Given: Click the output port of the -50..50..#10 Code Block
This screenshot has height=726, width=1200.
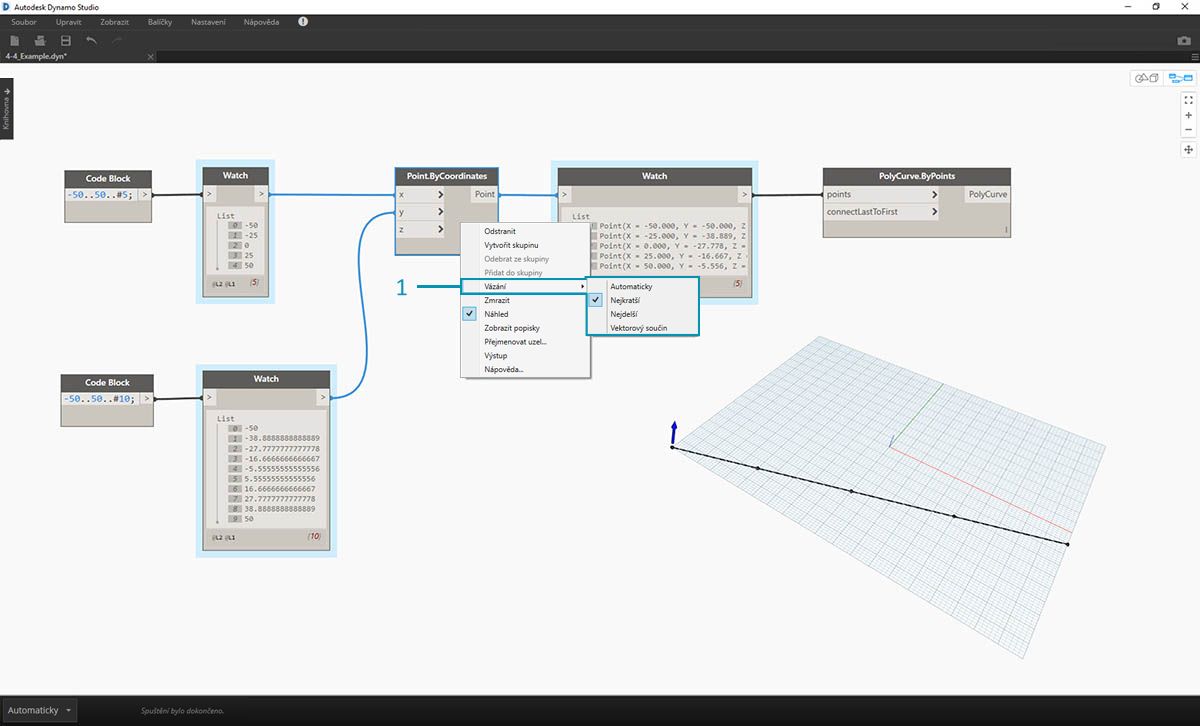Looking at the screenshot, I should click(x=147, y=398).
